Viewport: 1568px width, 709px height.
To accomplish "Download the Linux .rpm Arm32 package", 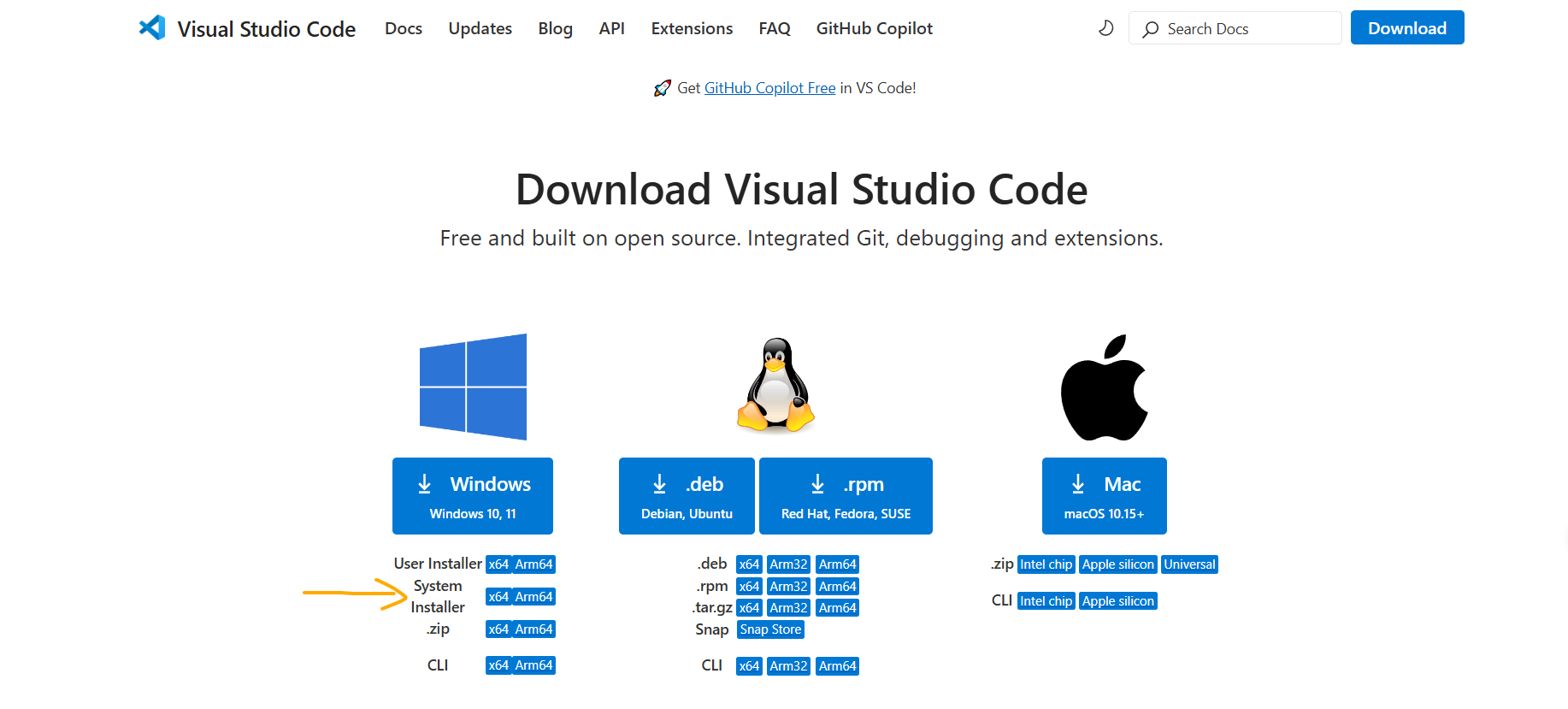I will point(788,587).
